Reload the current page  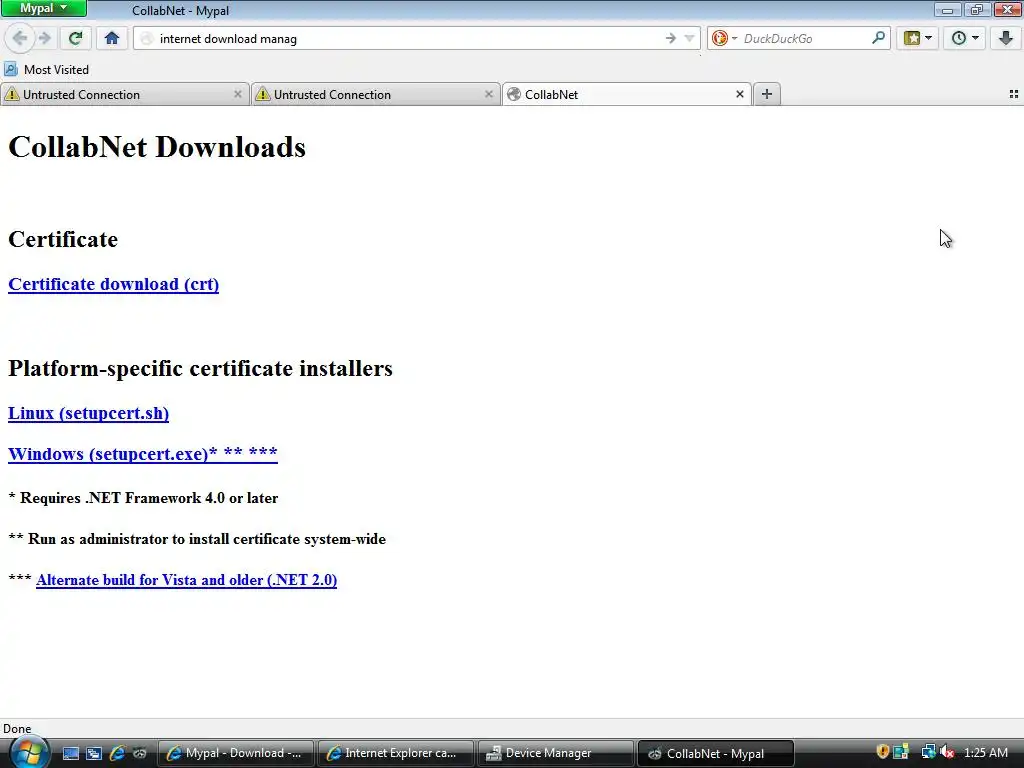75,39
